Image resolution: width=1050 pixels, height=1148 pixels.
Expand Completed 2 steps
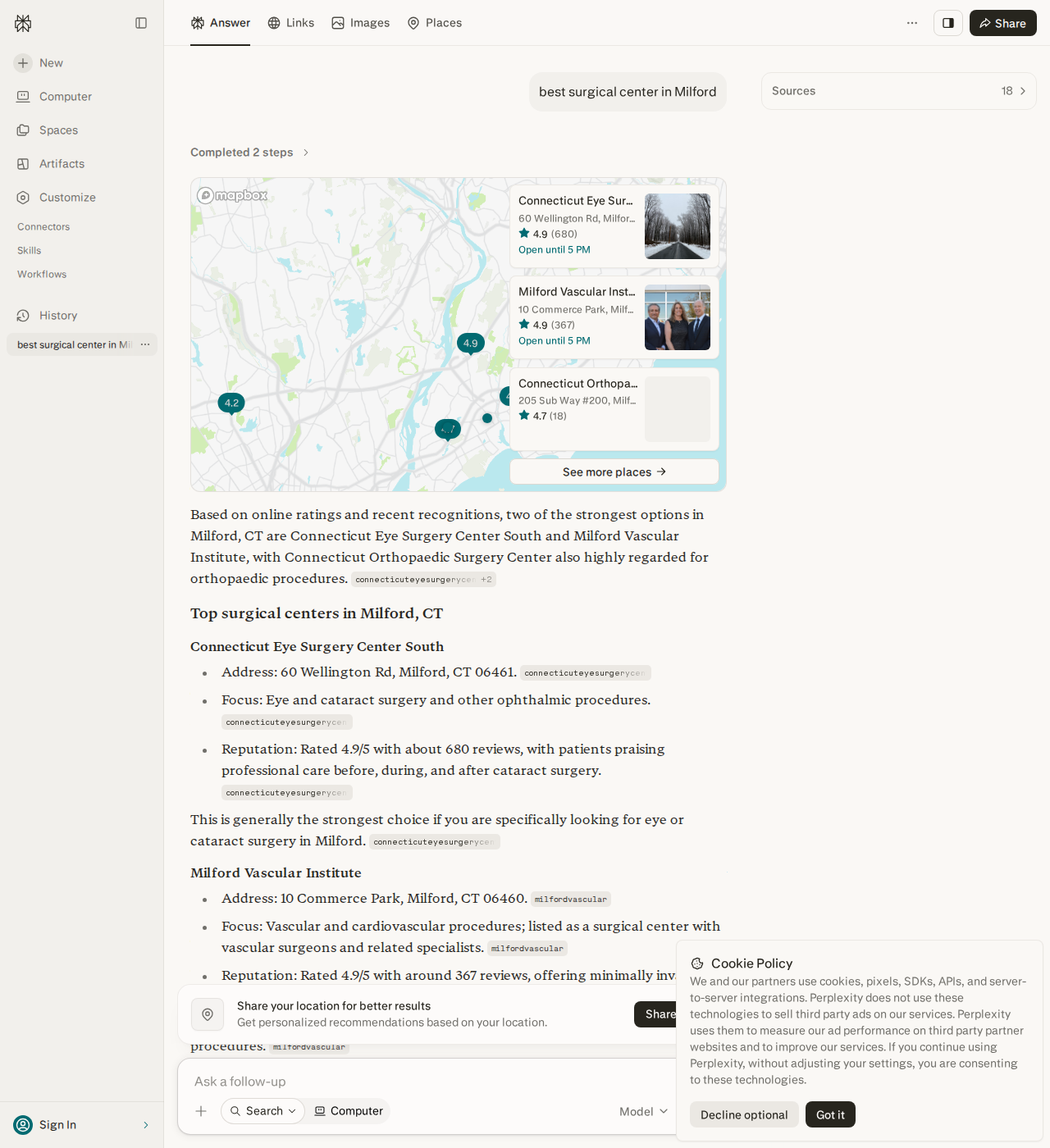click(x=249, y=153)
